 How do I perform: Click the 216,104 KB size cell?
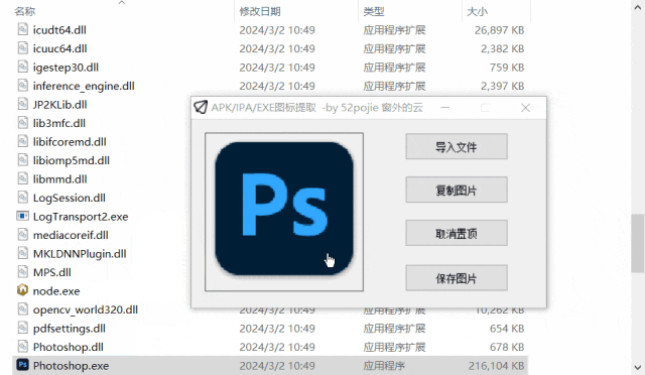(x=496, y=366)
